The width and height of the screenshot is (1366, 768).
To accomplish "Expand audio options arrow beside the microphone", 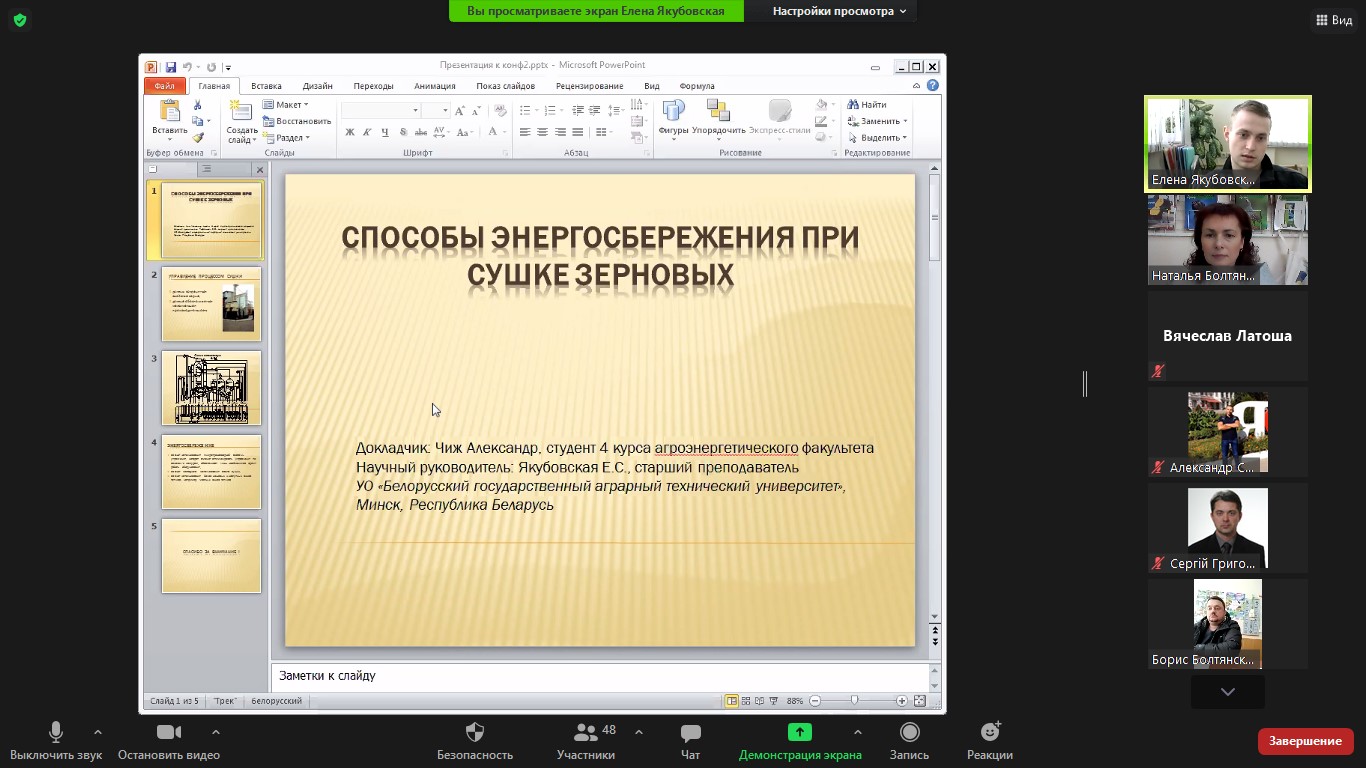I will coord(98,732).
